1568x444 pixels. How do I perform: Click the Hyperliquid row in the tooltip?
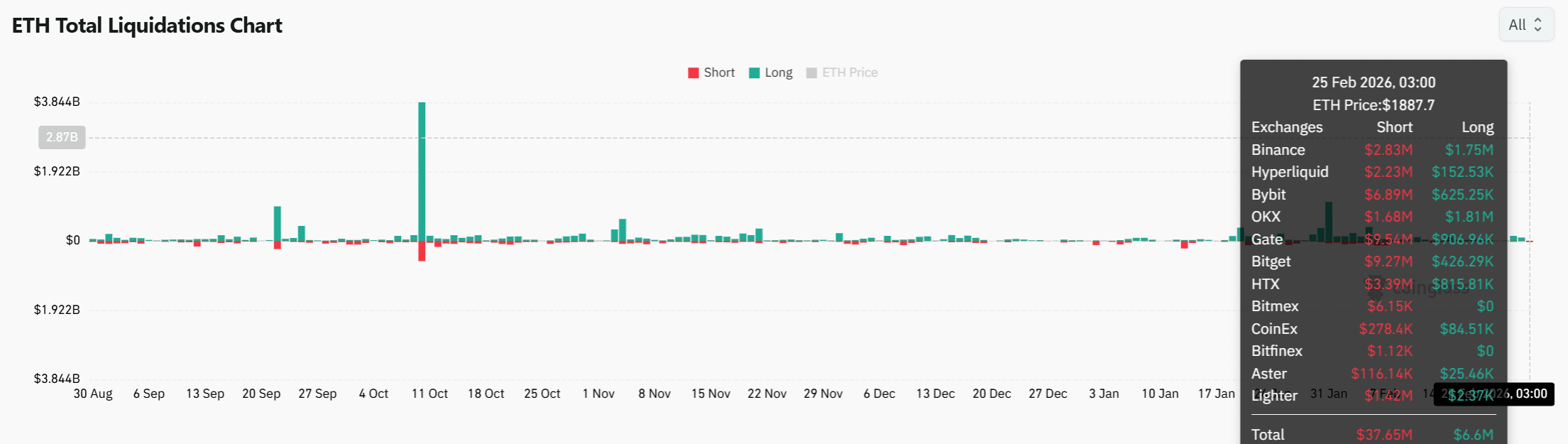[x=1372, y=172]
